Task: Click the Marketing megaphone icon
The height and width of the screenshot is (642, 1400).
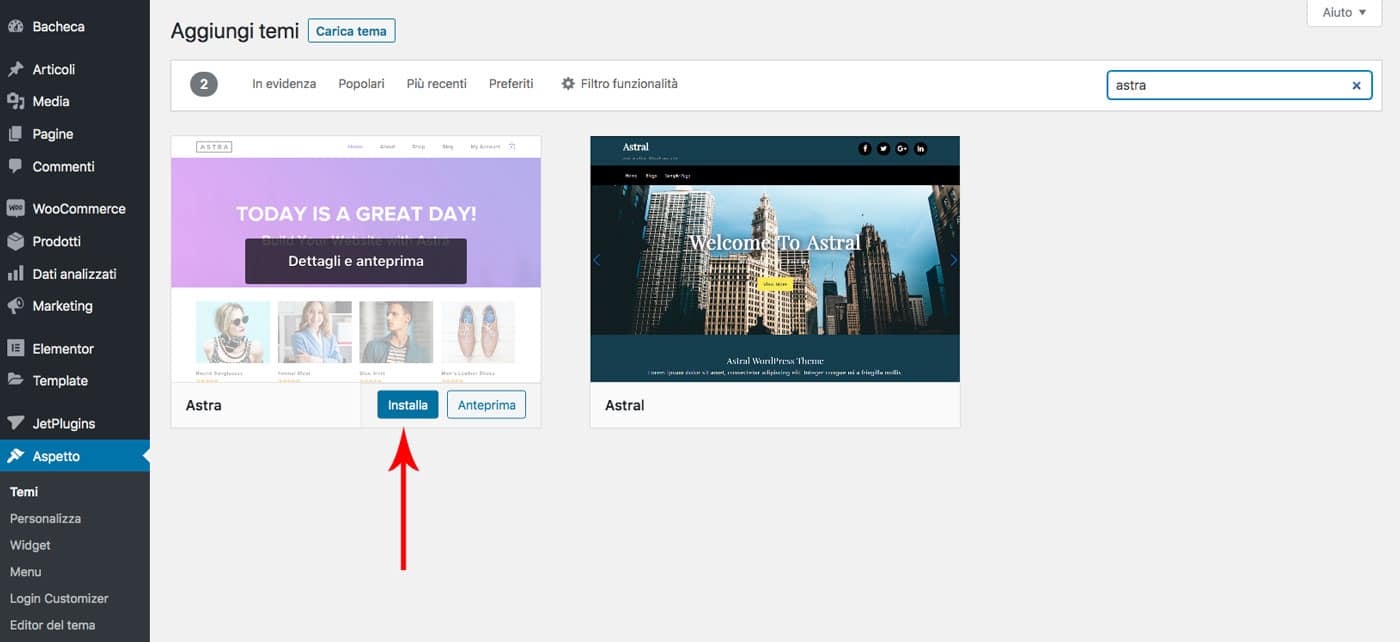Action: pos(15,306)
